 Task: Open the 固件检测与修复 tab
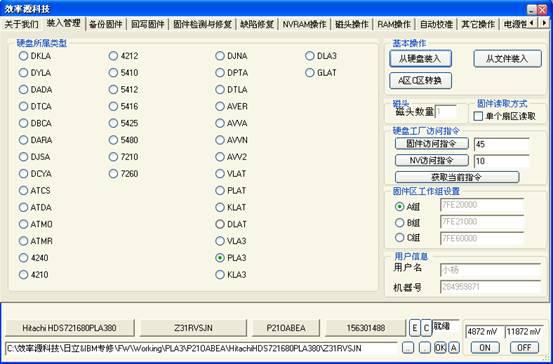(202, 24)
